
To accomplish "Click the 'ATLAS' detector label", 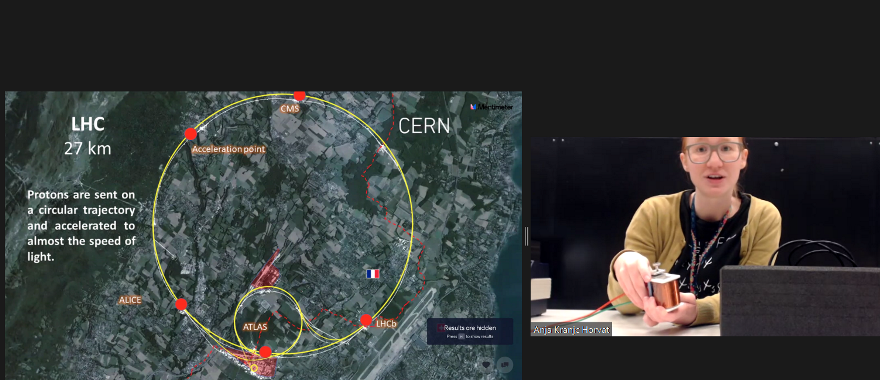I will click(255, 327).
